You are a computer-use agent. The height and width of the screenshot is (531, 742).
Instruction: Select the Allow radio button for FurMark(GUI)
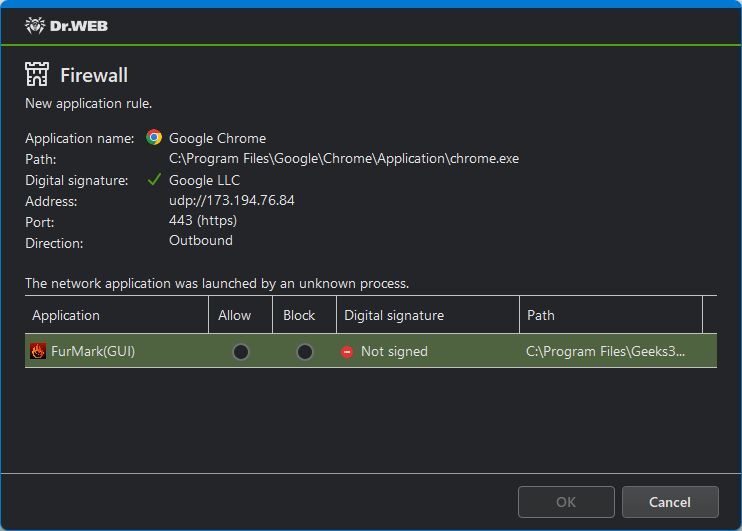click(240, 352)
